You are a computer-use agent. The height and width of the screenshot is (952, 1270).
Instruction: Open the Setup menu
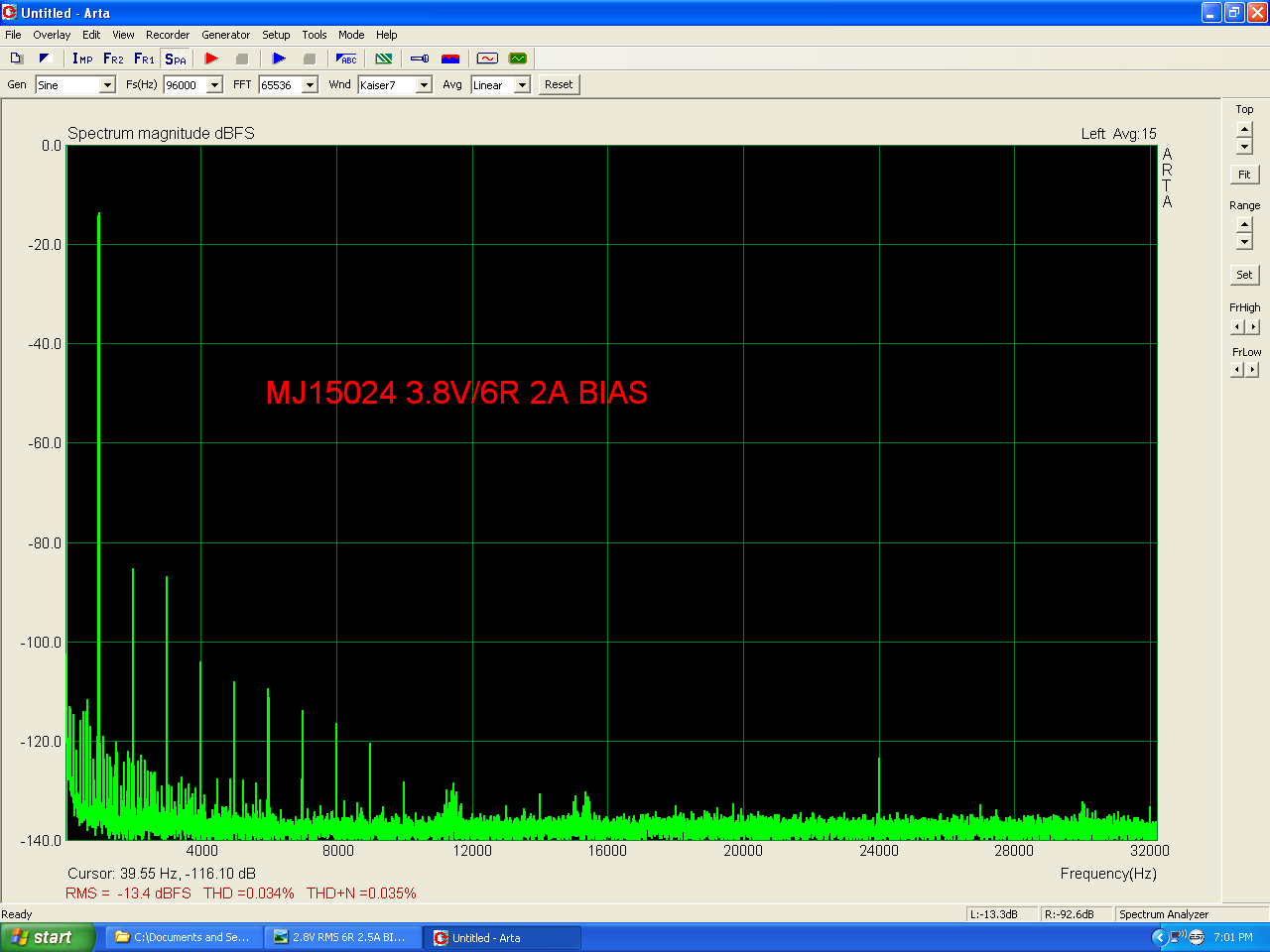[x=276, y=35]
